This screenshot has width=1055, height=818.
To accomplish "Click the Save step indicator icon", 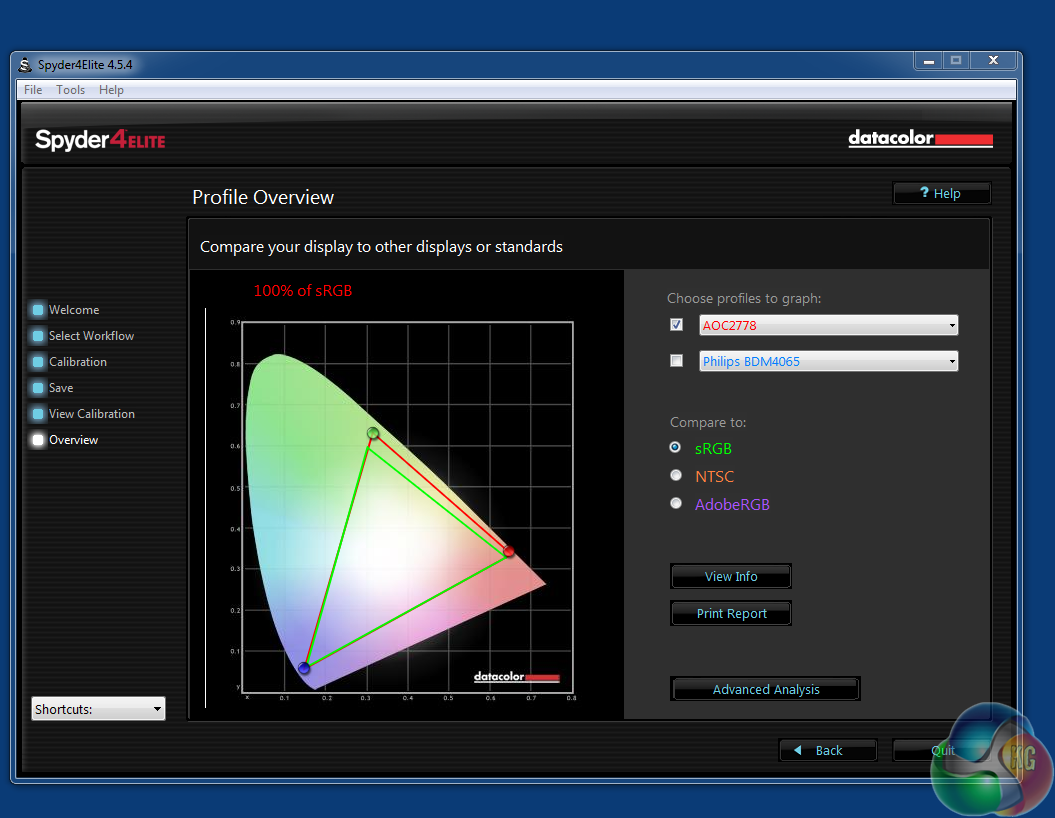I will click(38, 388).
